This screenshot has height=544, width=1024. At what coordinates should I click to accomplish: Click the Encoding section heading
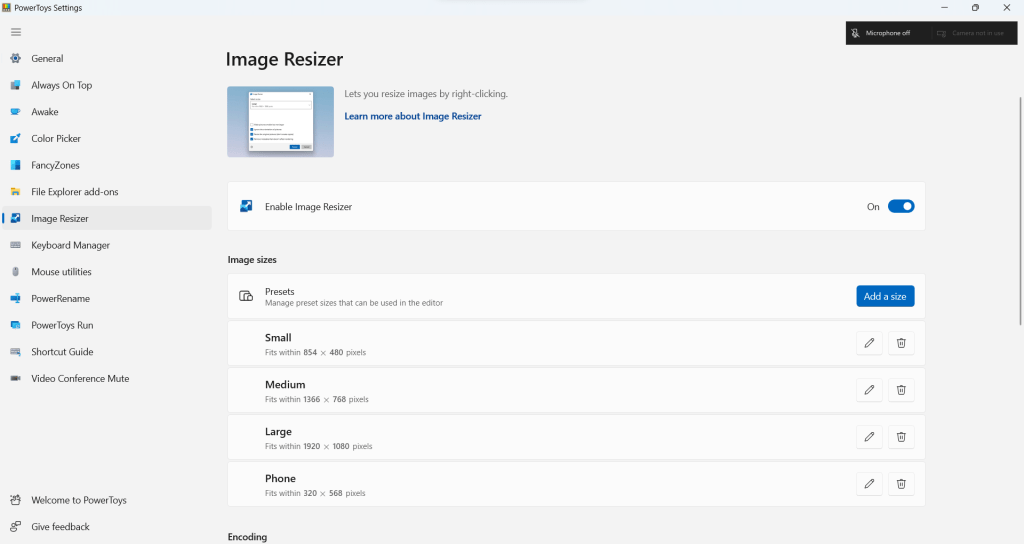(x=247, y=537)
